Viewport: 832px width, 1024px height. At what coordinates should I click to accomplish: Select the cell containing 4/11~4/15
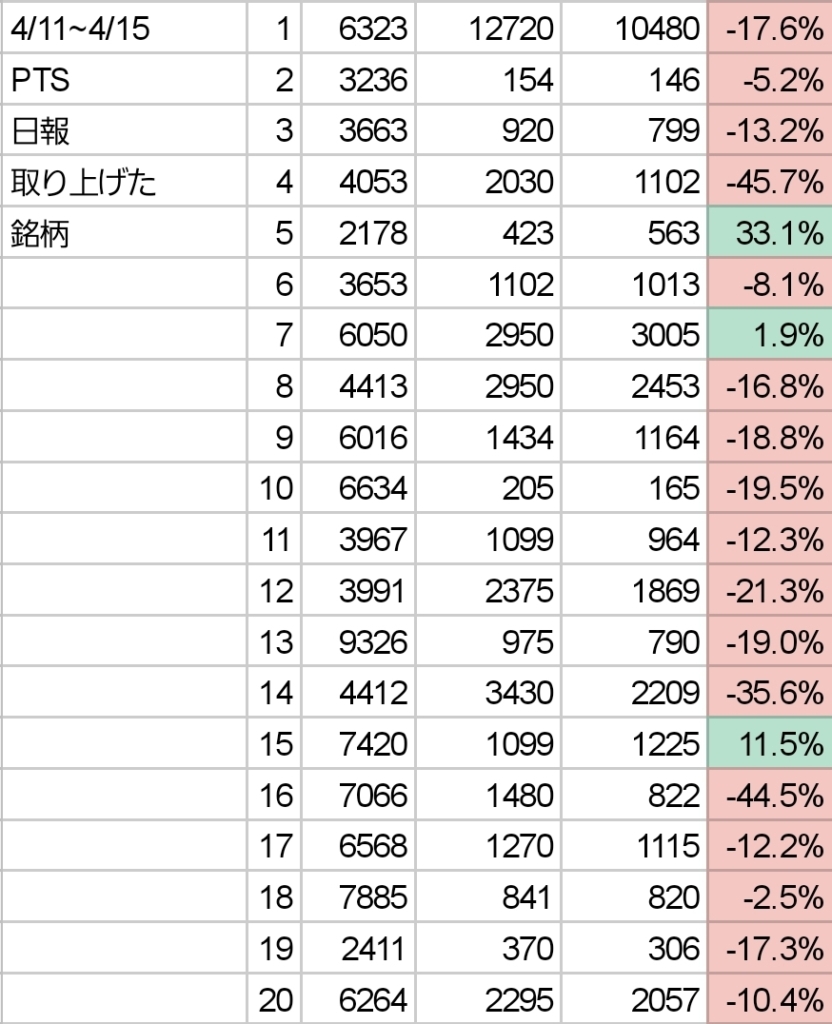tap(124, 27)
